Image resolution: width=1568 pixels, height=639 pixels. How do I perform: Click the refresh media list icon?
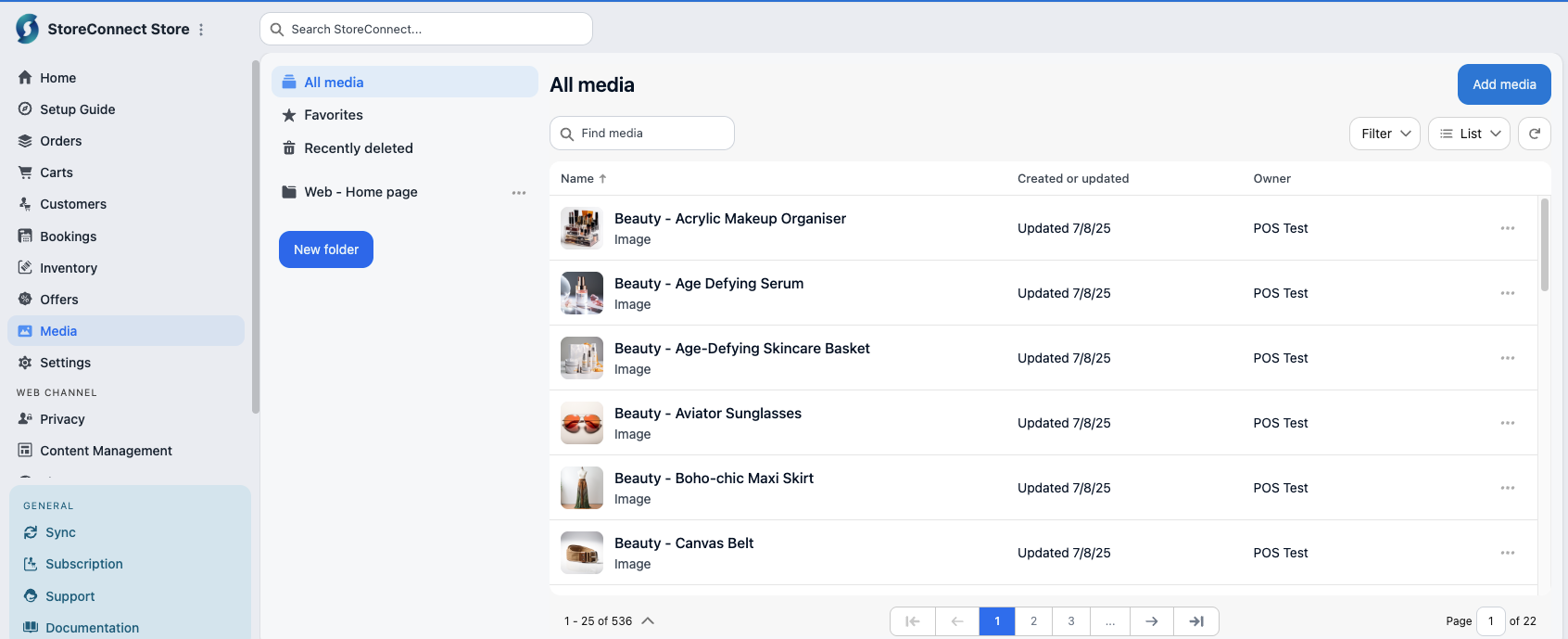coord(1535,134)
